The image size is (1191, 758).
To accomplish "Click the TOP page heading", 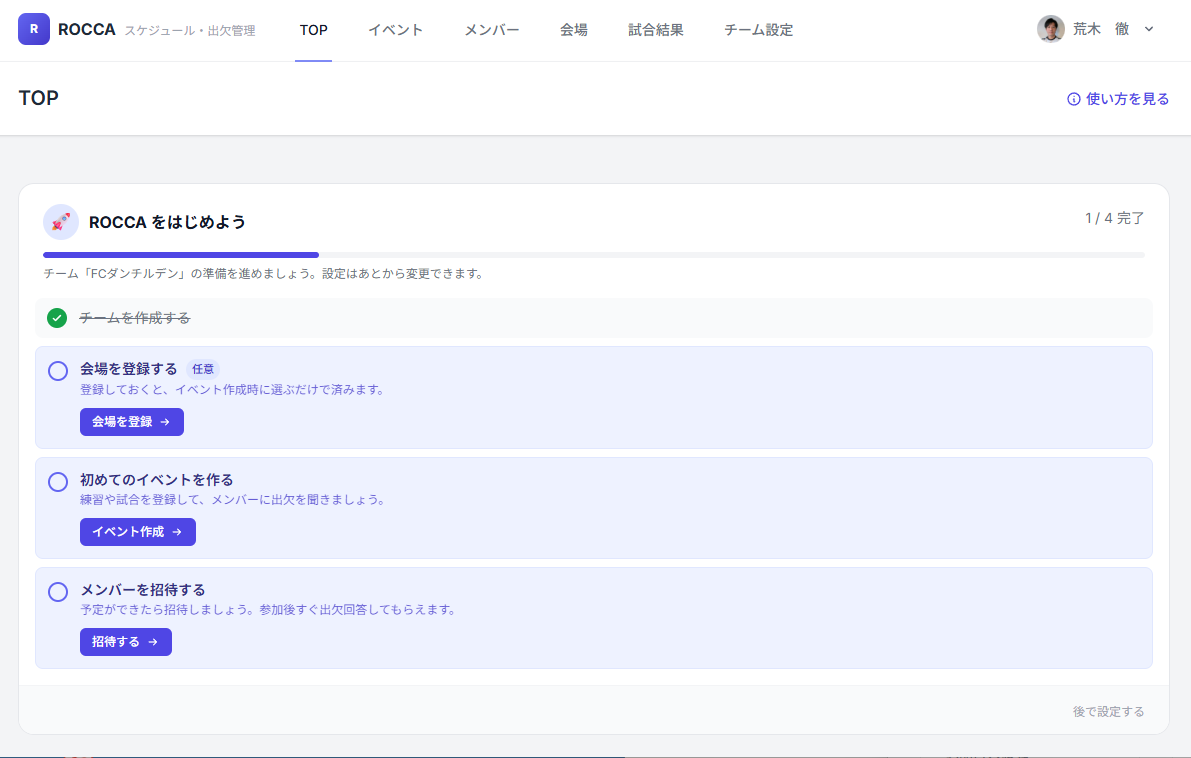I will (x=39, y=98).
